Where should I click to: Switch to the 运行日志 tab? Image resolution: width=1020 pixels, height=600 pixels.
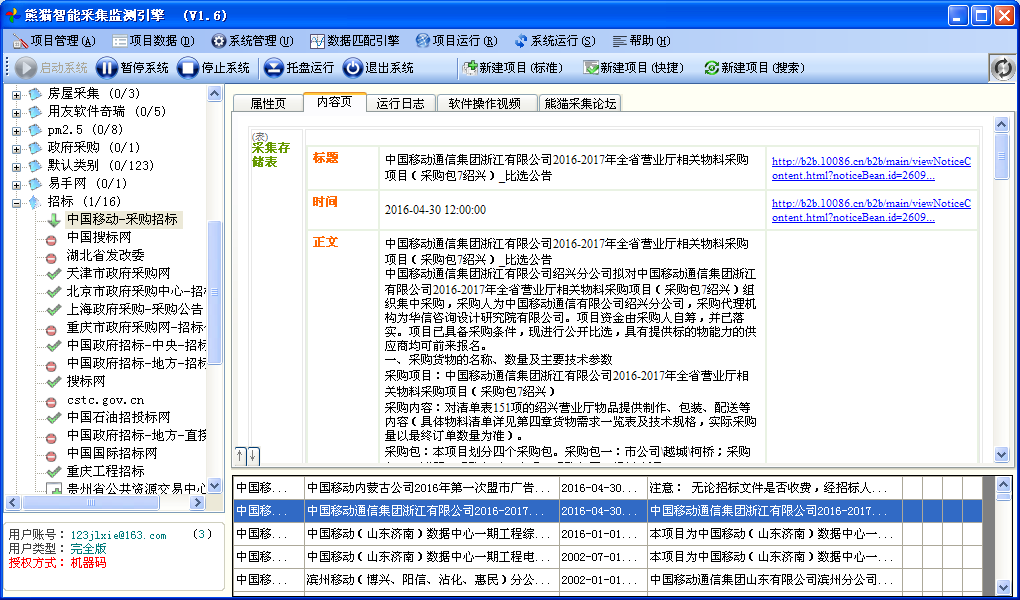[400, 103]
